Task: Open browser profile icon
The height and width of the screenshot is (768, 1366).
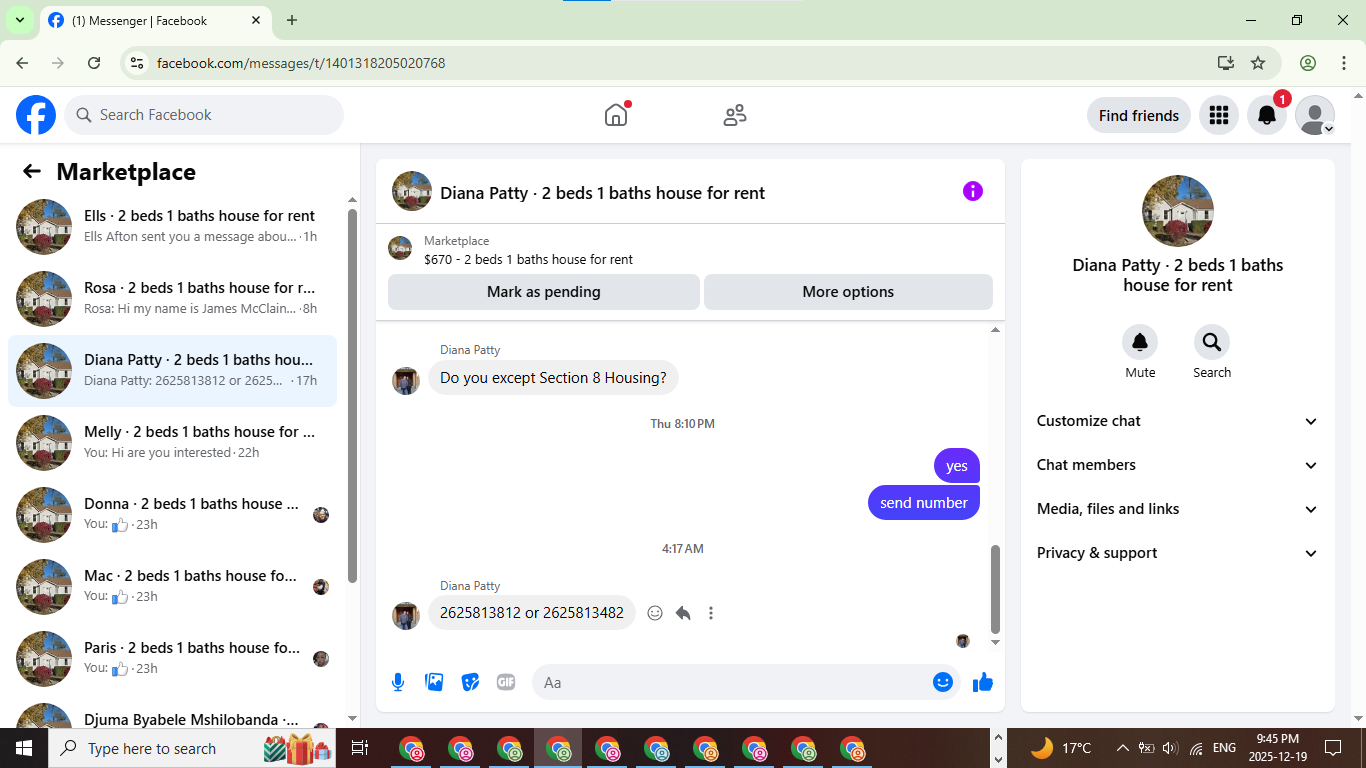Action: coord(1308,63)
